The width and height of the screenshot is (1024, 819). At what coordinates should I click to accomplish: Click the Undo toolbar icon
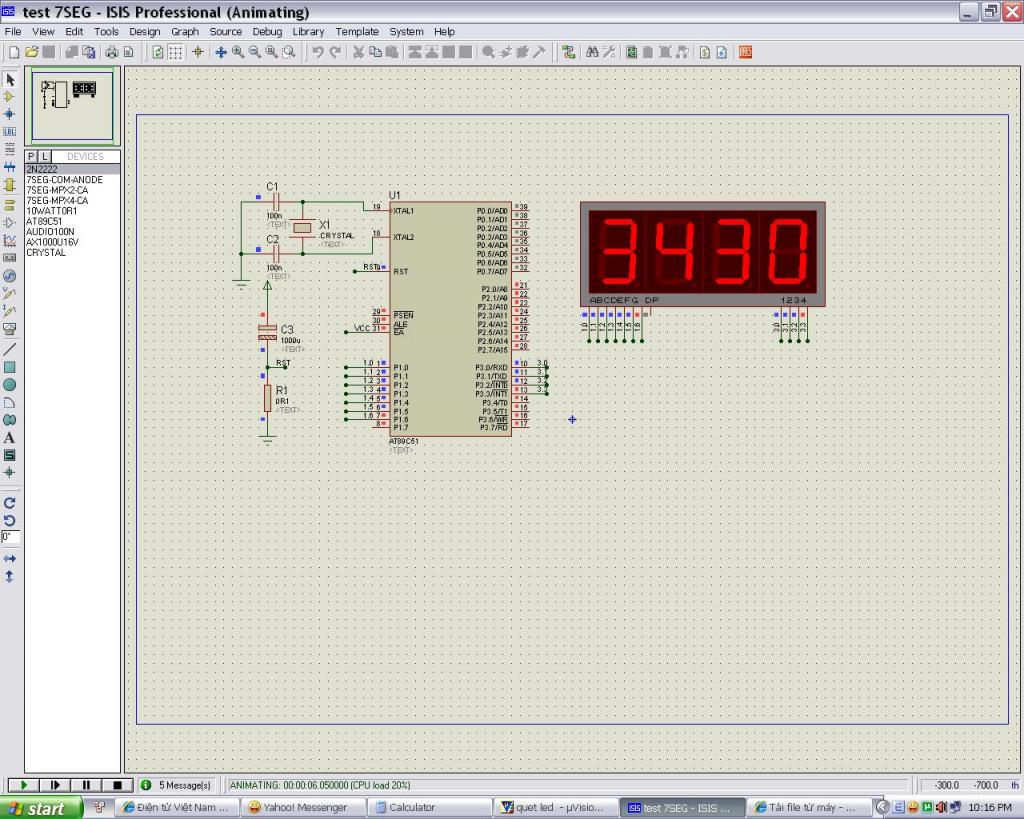[x=318, y=52]
